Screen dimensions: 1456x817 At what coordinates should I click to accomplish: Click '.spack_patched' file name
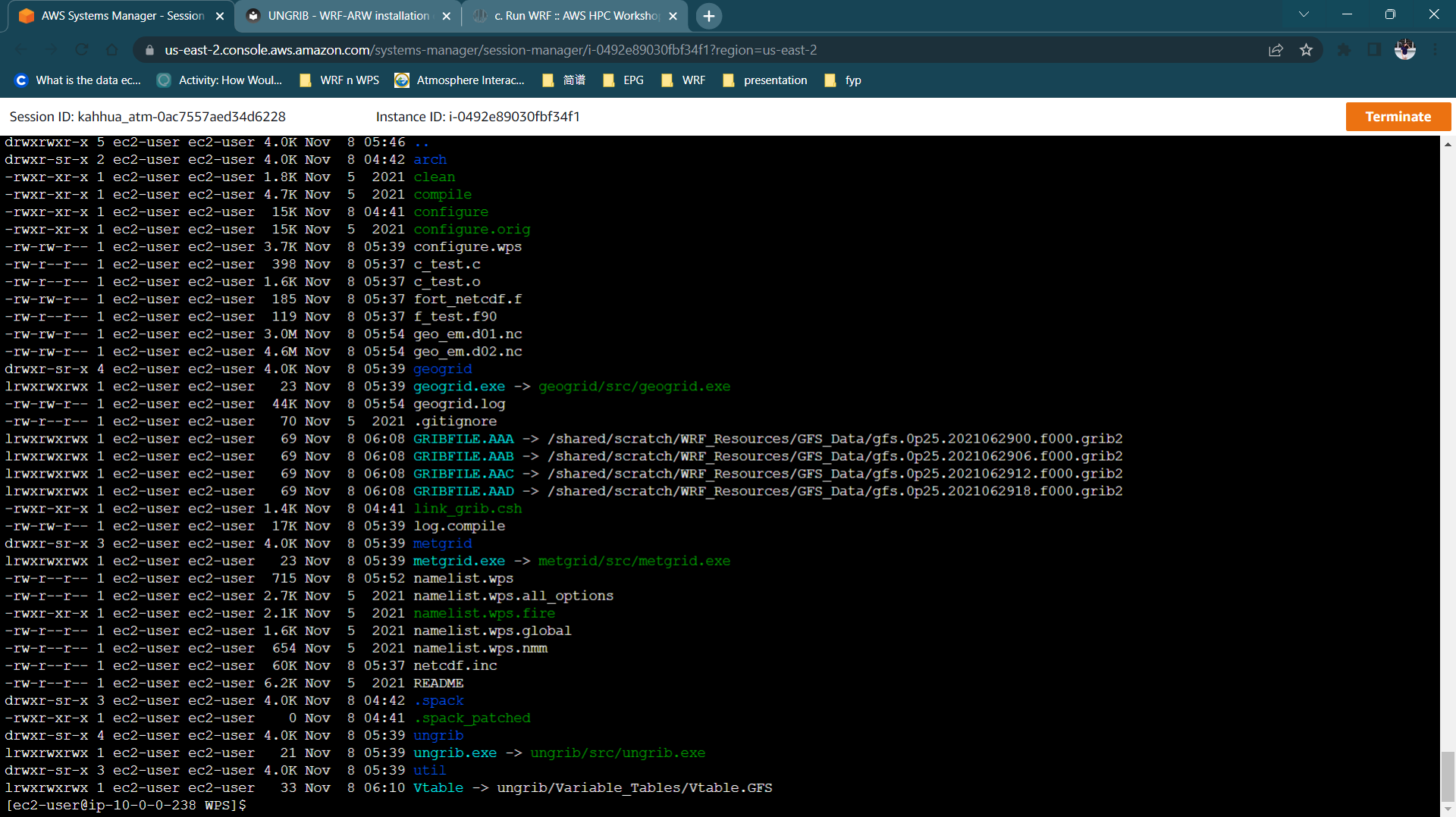pyautogui.click(x=472, y=718)
